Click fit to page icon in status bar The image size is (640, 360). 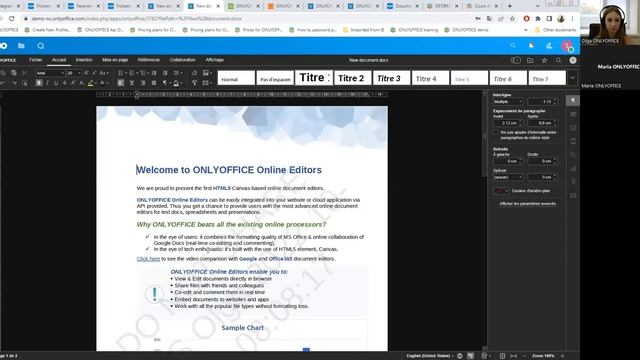click(502, 356)
